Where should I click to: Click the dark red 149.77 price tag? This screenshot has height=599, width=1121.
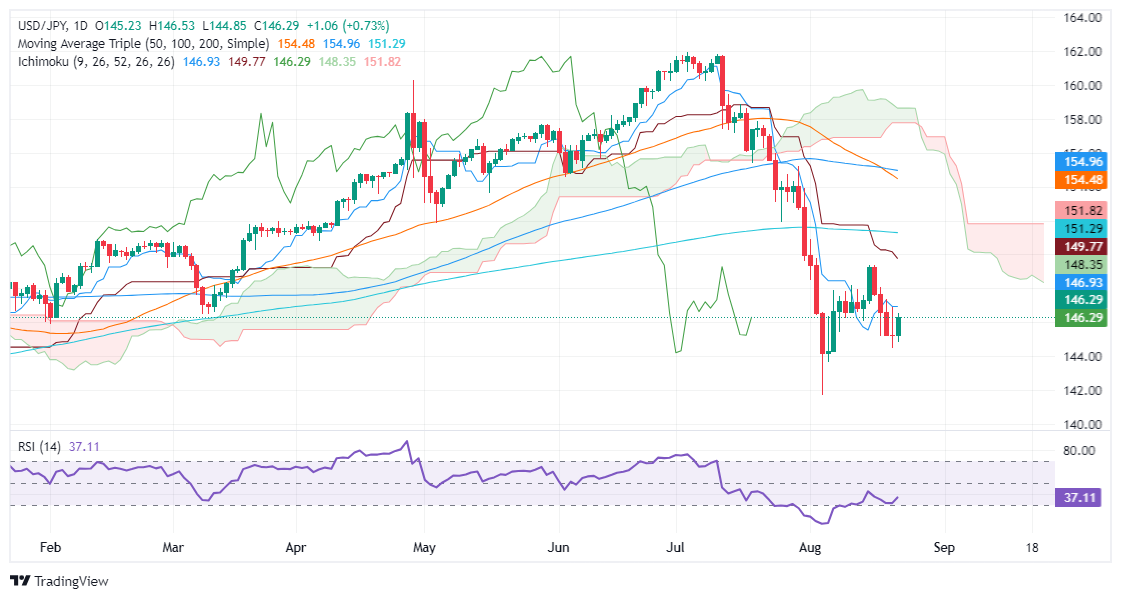coord(1082,247)
